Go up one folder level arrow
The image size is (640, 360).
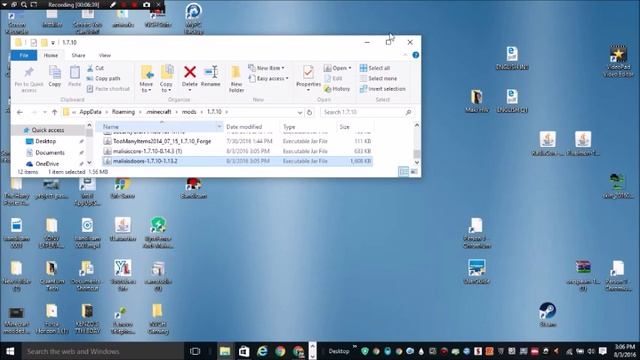pos(54,112)
